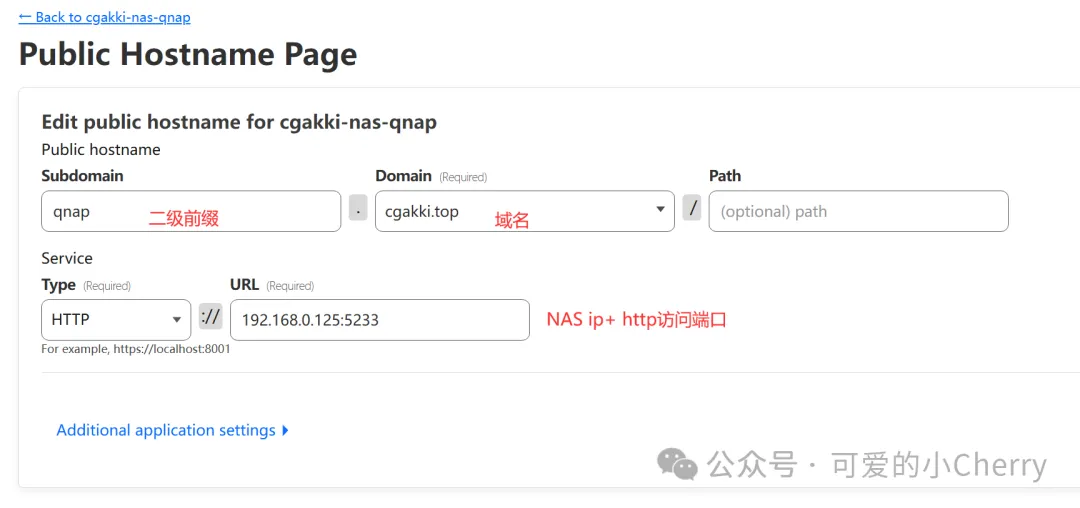Screen dimensions: 1080x508
Task: Click the caret arrow in Type selector
Action: tap(176, 319)
